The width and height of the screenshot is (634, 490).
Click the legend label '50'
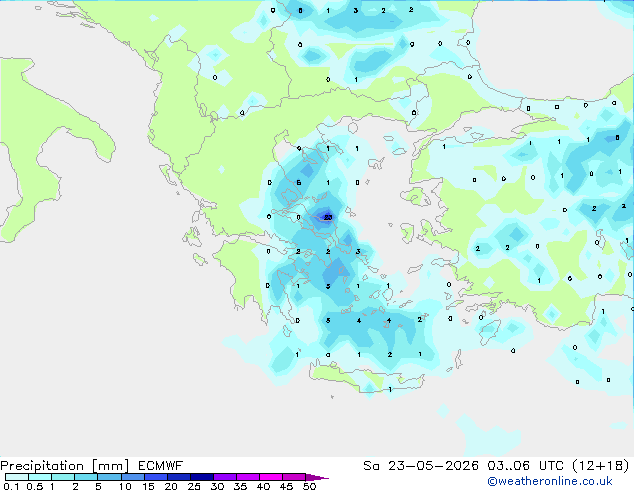click(309, 486)
